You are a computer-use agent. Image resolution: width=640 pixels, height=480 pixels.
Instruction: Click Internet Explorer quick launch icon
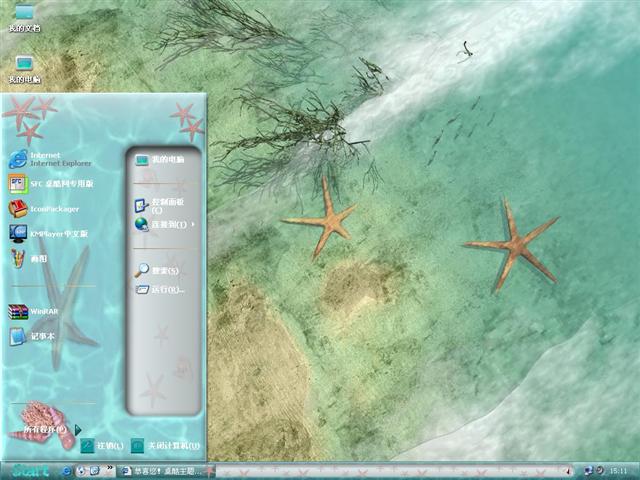pyautogui.click(x=67, y=471)
